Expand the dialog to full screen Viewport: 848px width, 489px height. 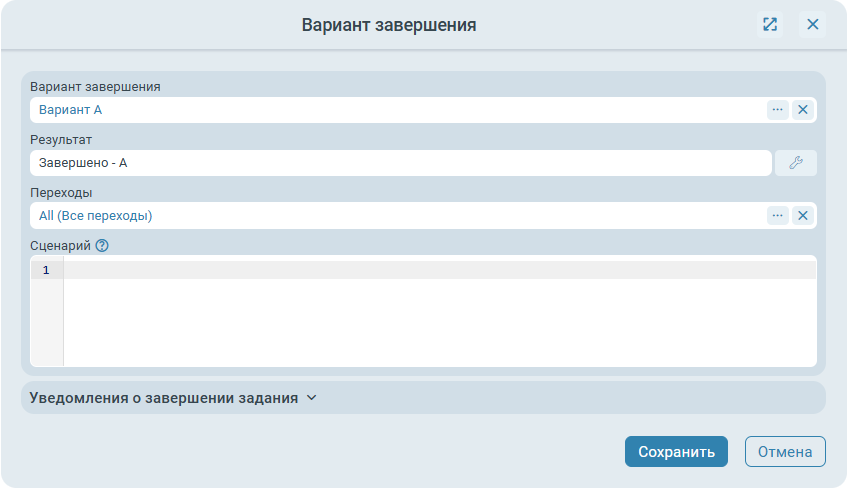[x=770, y=24]
